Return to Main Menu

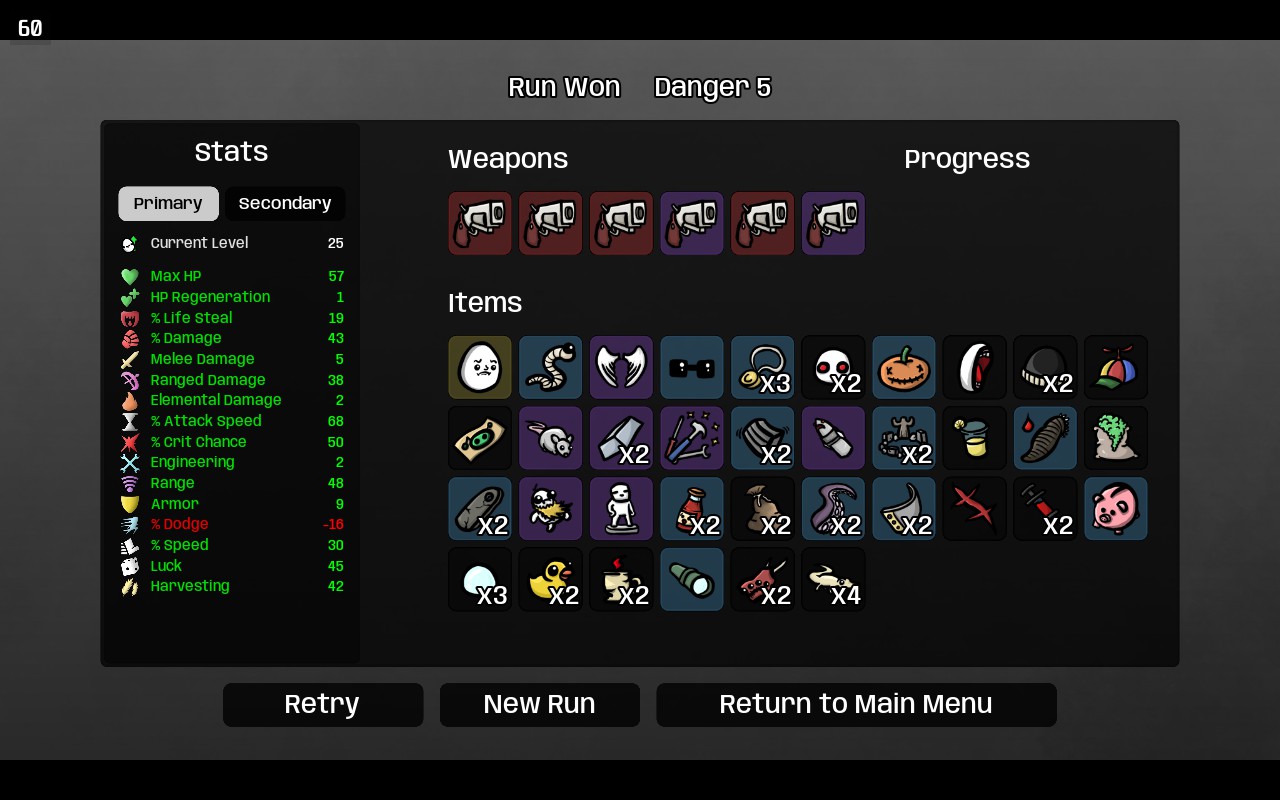point(856,705)
